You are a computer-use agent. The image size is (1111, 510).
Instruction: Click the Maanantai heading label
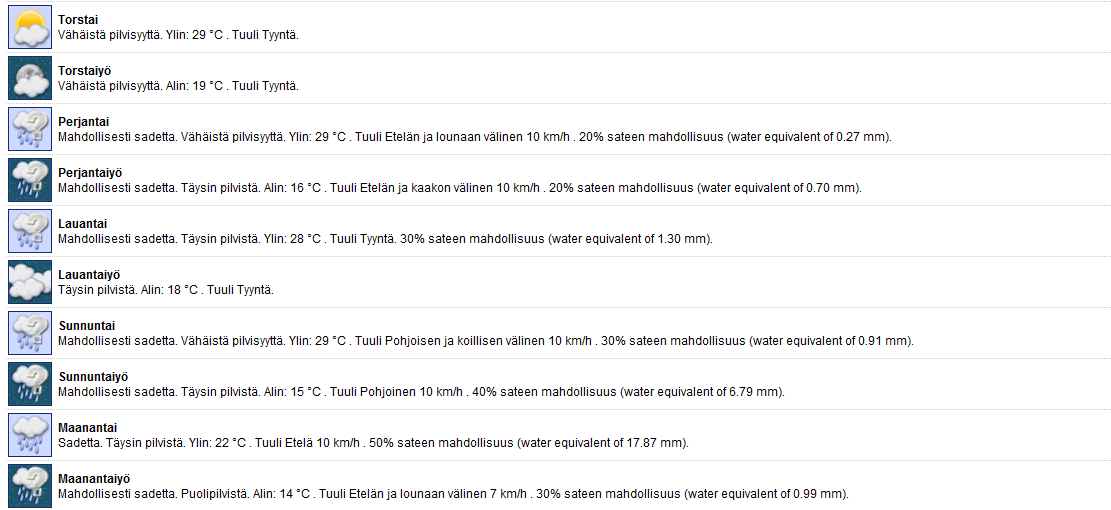point(87,428)
